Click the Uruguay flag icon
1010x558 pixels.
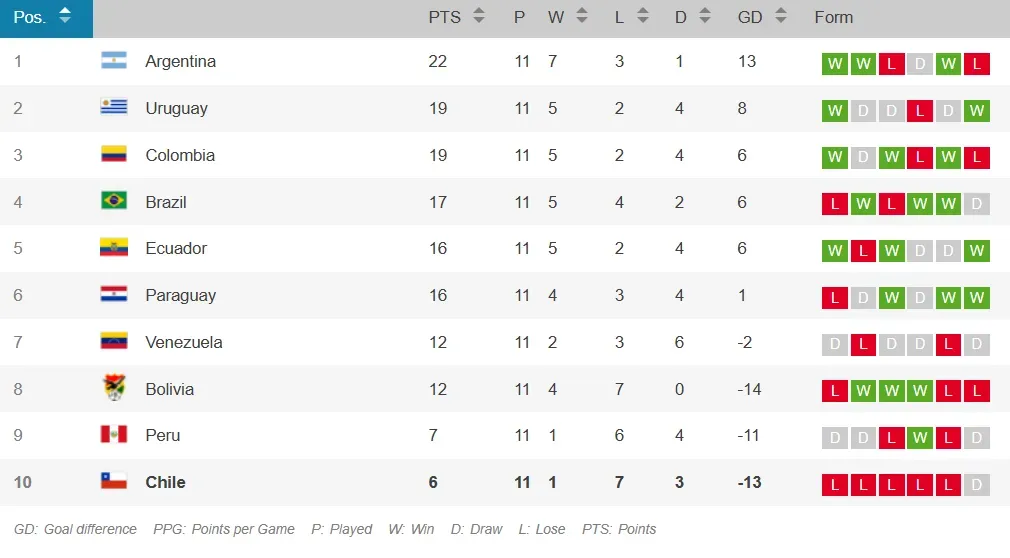pos(114,108)
